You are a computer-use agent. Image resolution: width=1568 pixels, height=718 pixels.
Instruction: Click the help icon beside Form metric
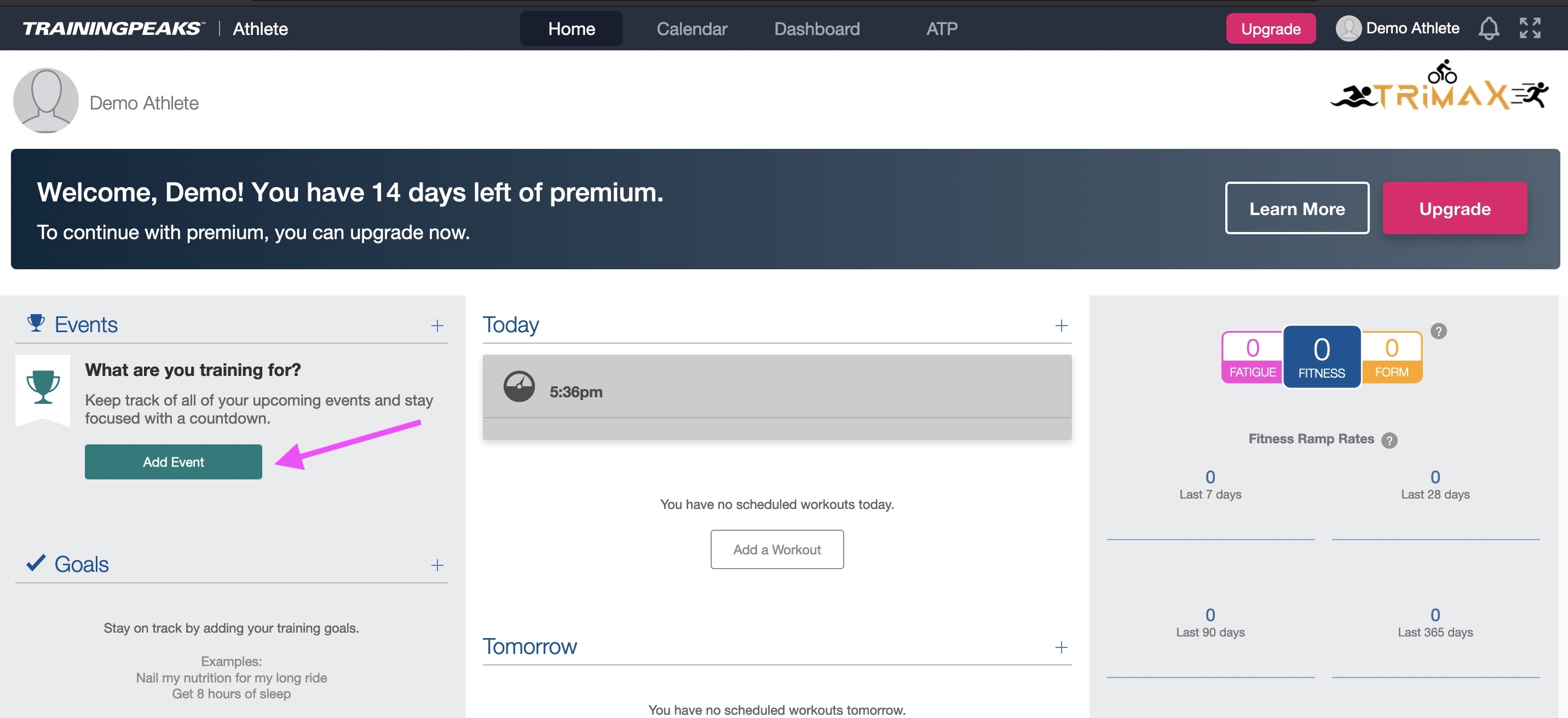click(1438, 331)
